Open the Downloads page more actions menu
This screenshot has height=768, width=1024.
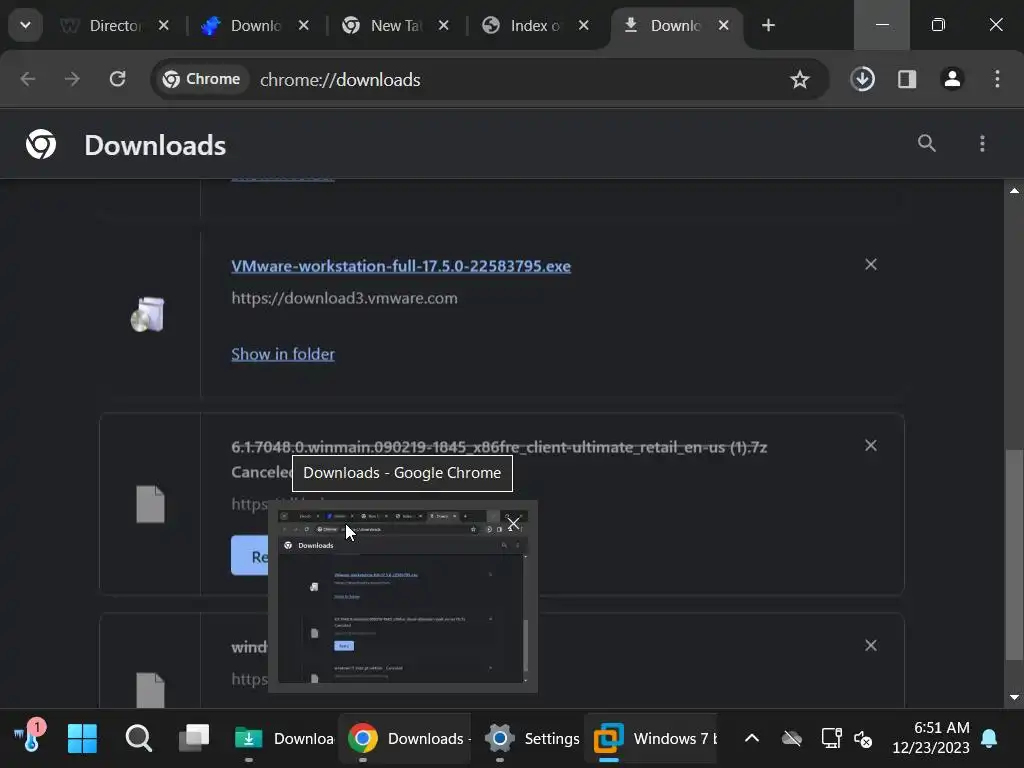(x=982, y=144)
